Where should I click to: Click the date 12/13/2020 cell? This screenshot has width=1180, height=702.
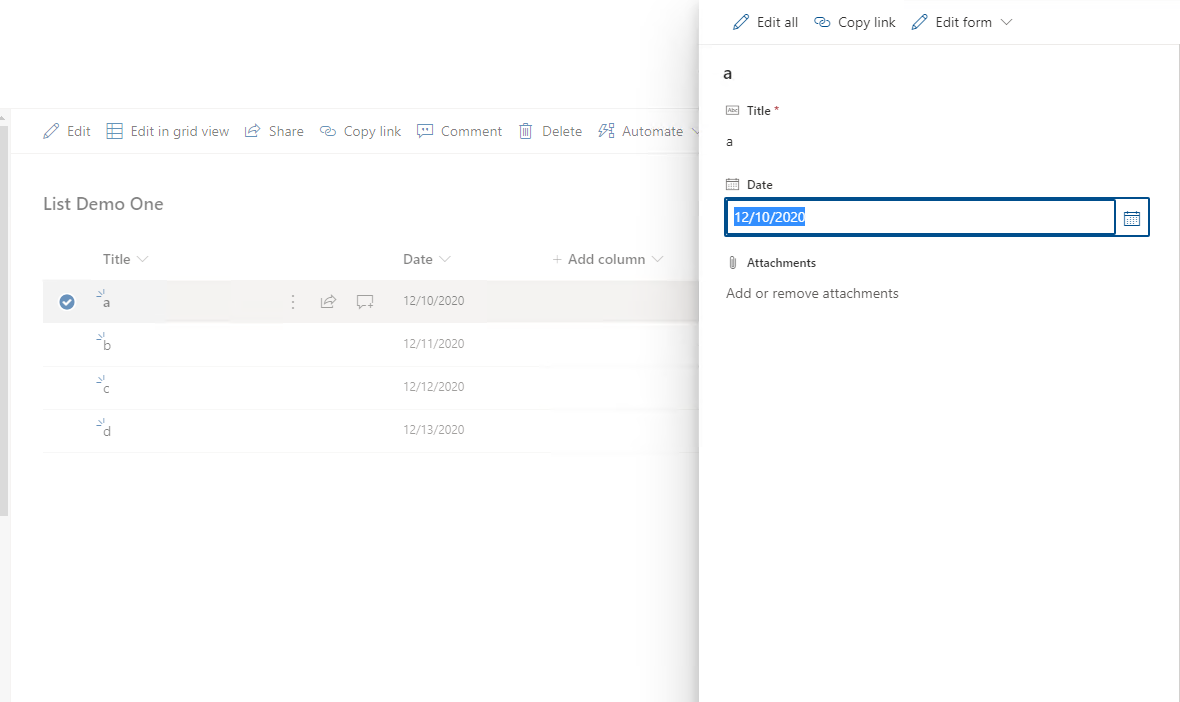[x=433, y=430]
